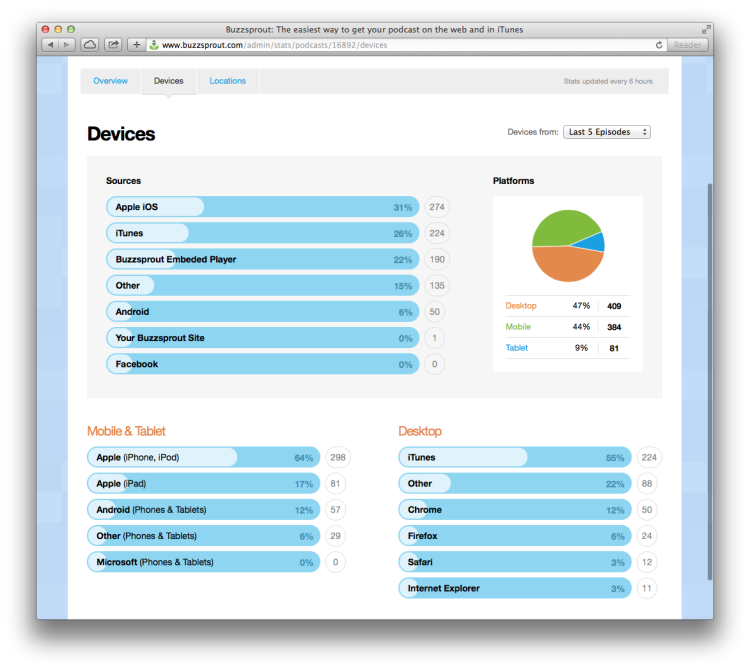Click the Other (Phones & Tablets) bar

coord(204,536)
